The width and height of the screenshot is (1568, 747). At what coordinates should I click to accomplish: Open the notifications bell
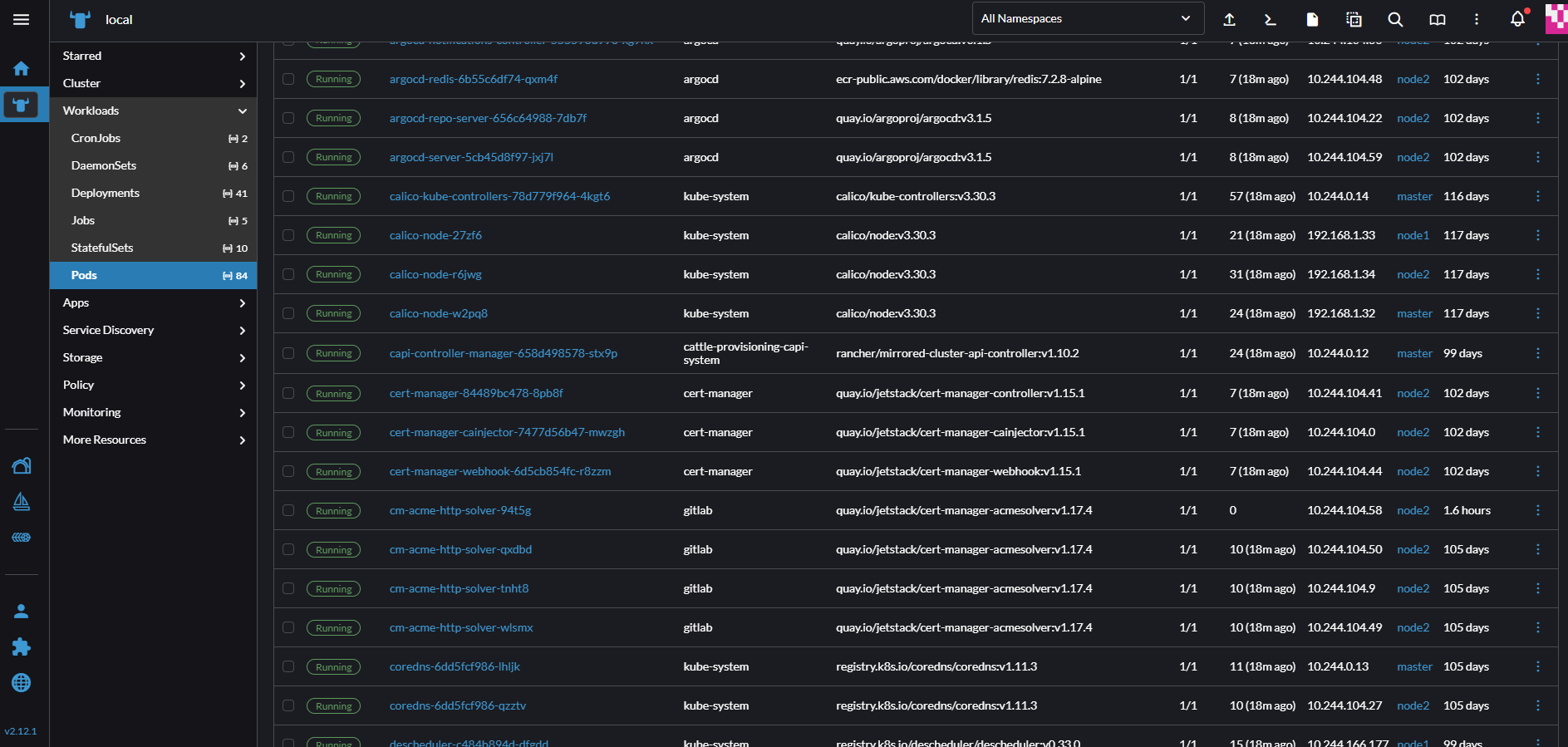tap(1517, 19)
